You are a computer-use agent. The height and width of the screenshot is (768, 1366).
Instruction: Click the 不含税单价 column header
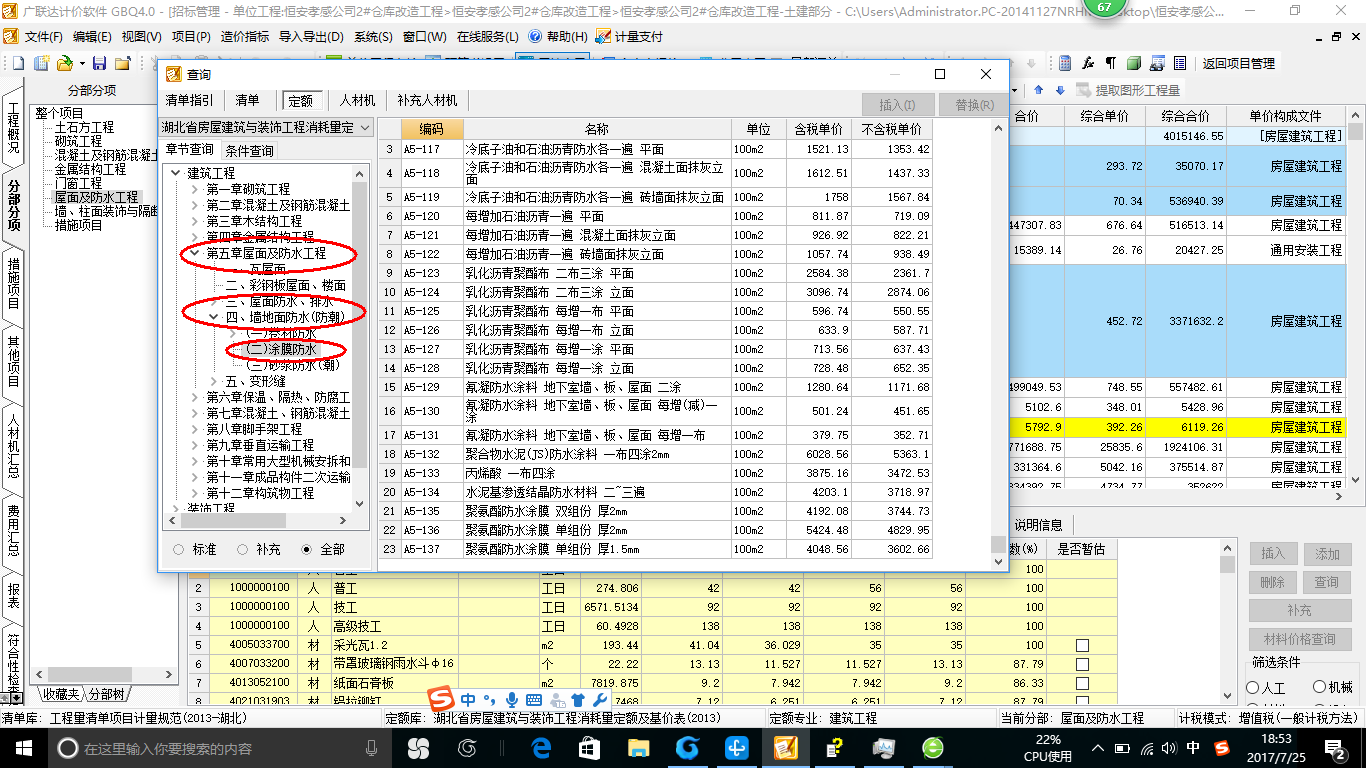[x=890, y=129]
